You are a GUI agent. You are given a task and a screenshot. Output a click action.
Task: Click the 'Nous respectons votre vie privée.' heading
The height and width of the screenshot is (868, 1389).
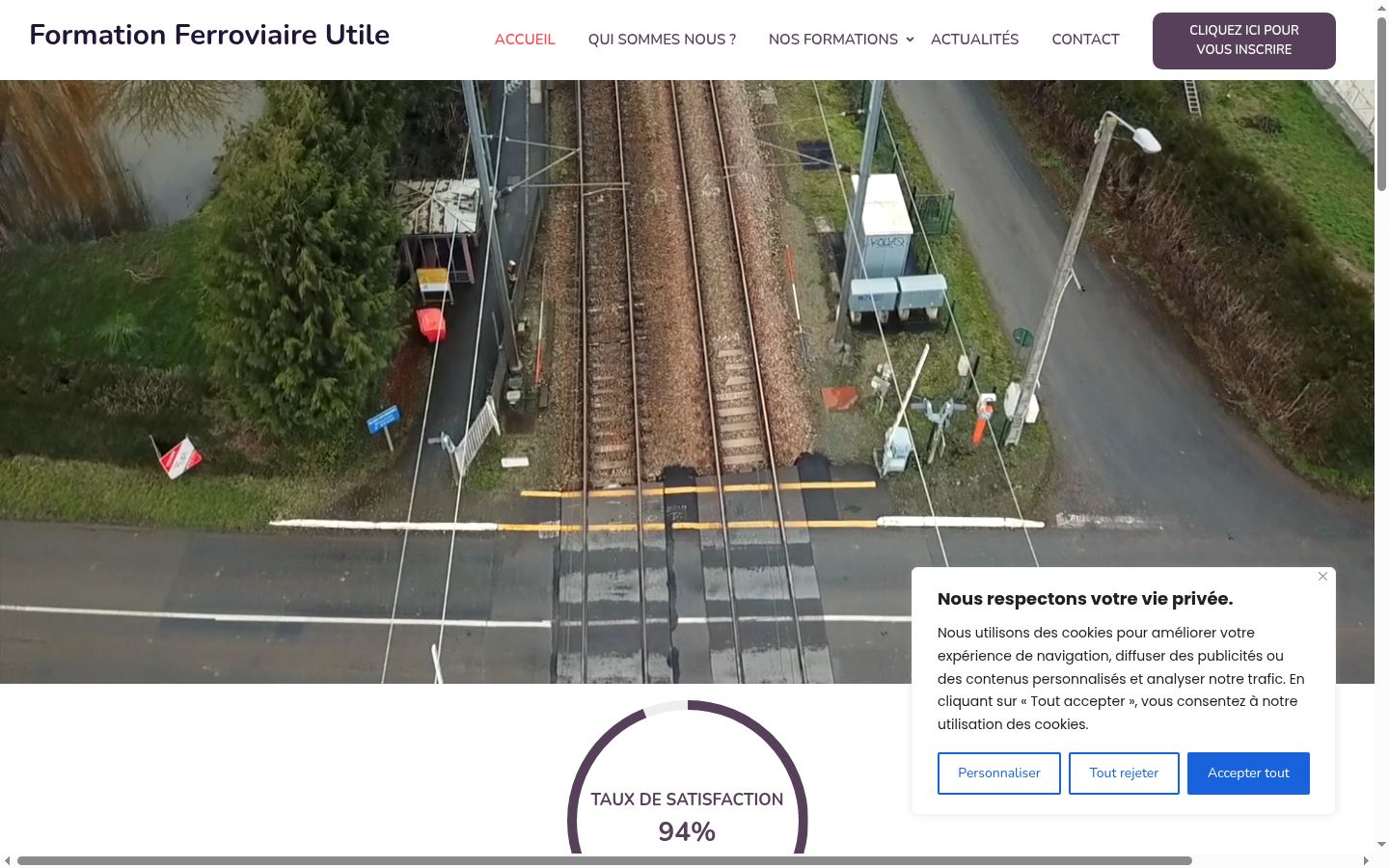(1085, 599)
